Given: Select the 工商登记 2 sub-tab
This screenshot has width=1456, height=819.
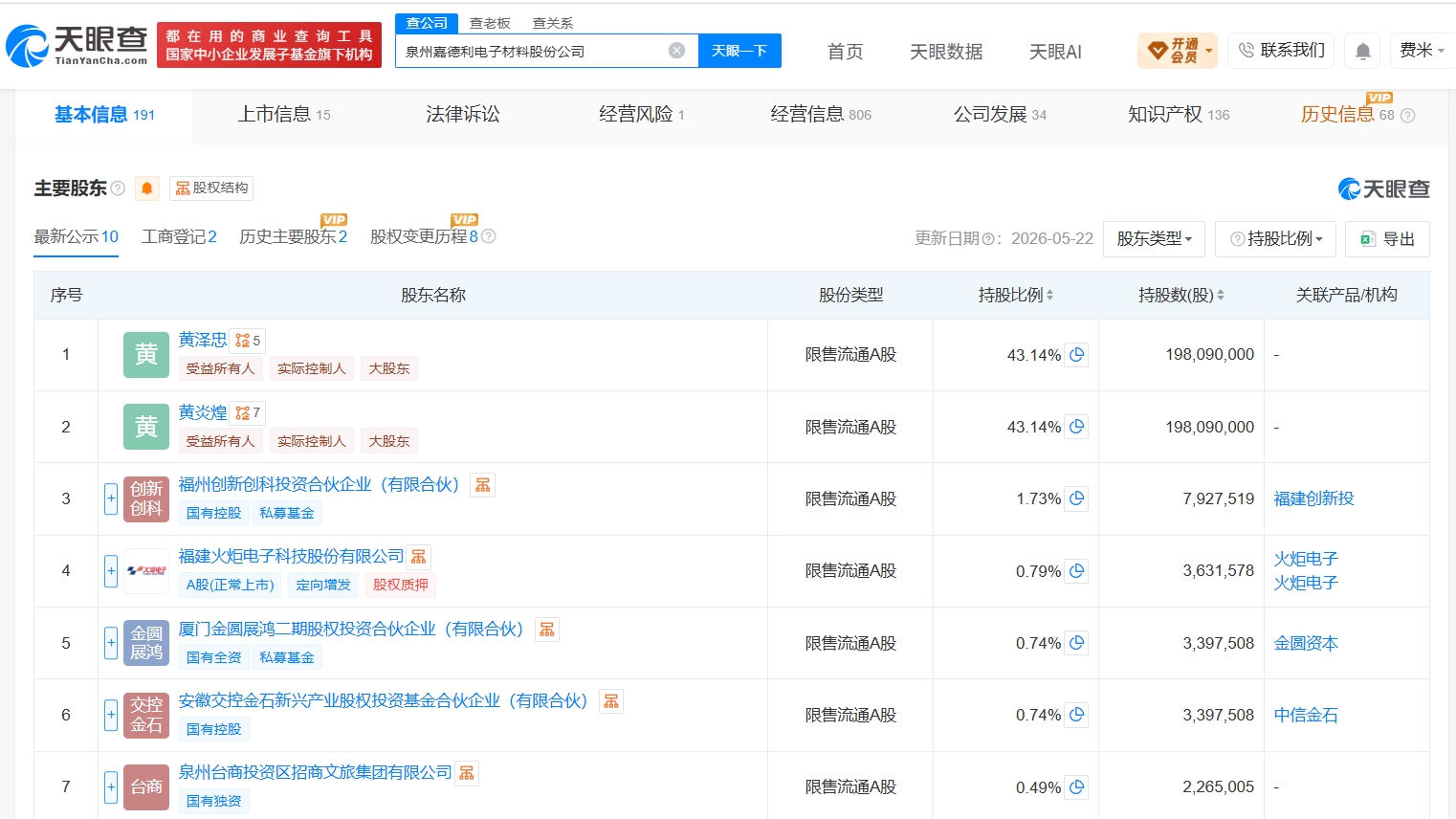Looking at the screenshot, I should (x=179, y=236).
